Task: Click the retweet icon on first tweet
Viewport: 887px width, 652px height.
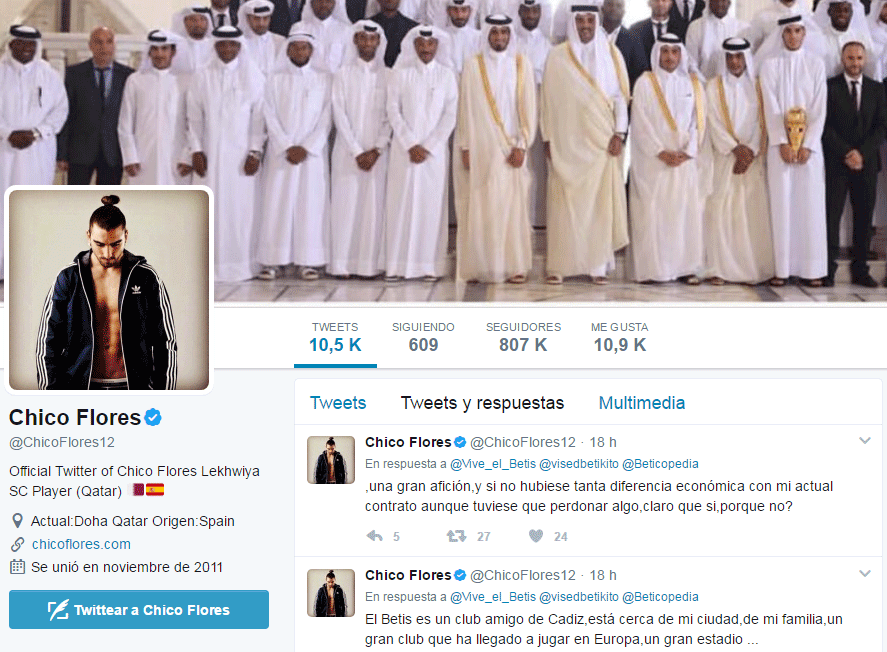Action: 457,536
